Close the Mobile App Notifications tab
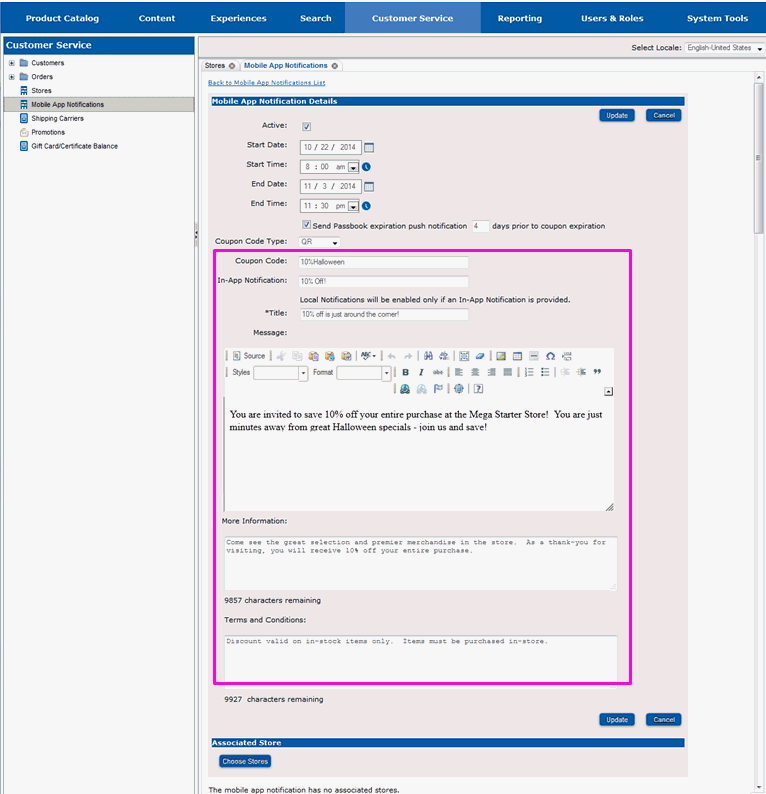The image size is (766, 794). point(335,66)
